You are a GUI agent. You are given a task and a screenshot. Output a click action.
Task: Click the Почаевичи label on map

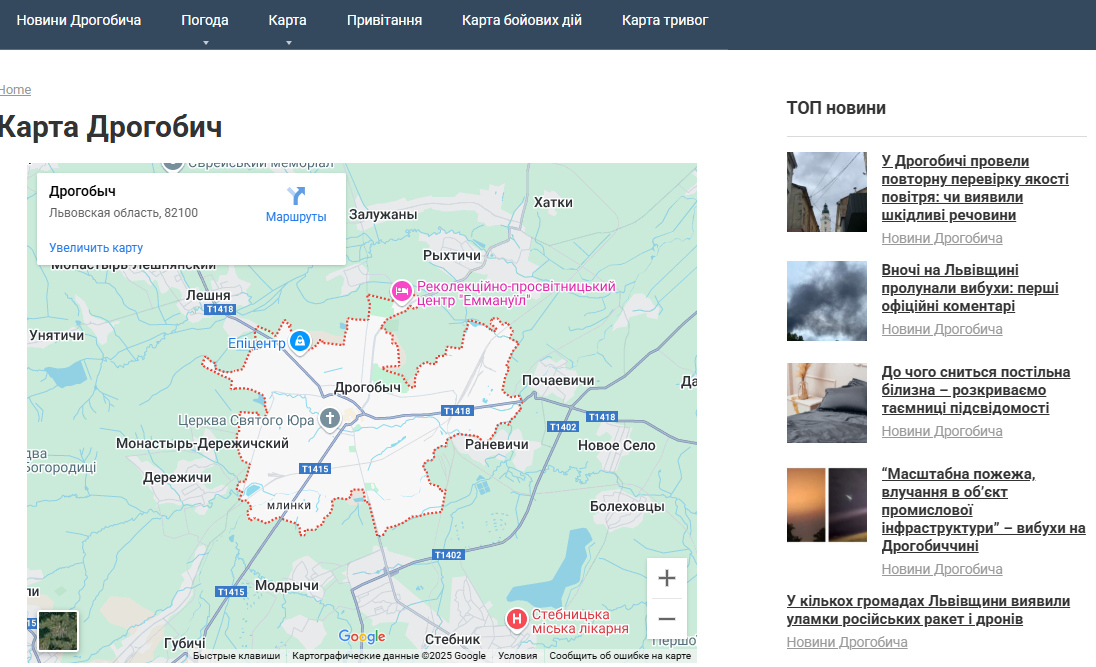(x=558, y=380)
